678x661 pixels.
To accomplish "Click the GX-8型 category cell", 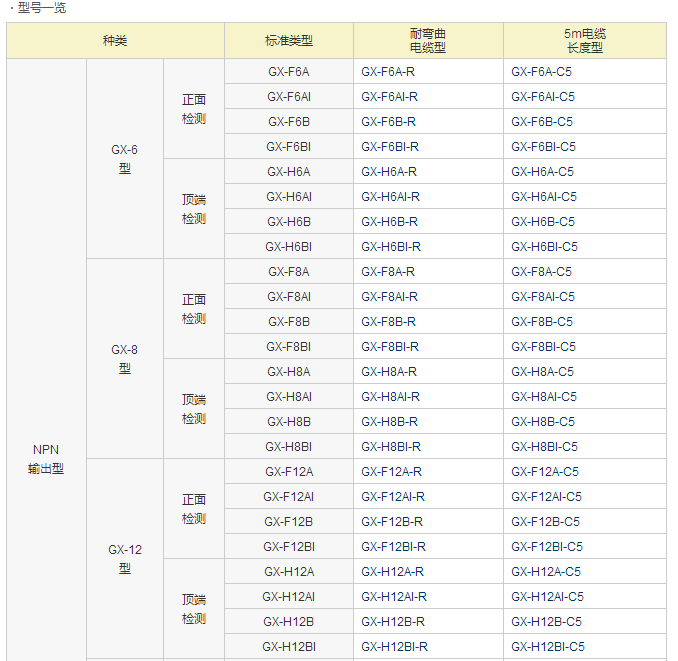I will [x=125, y=359].
